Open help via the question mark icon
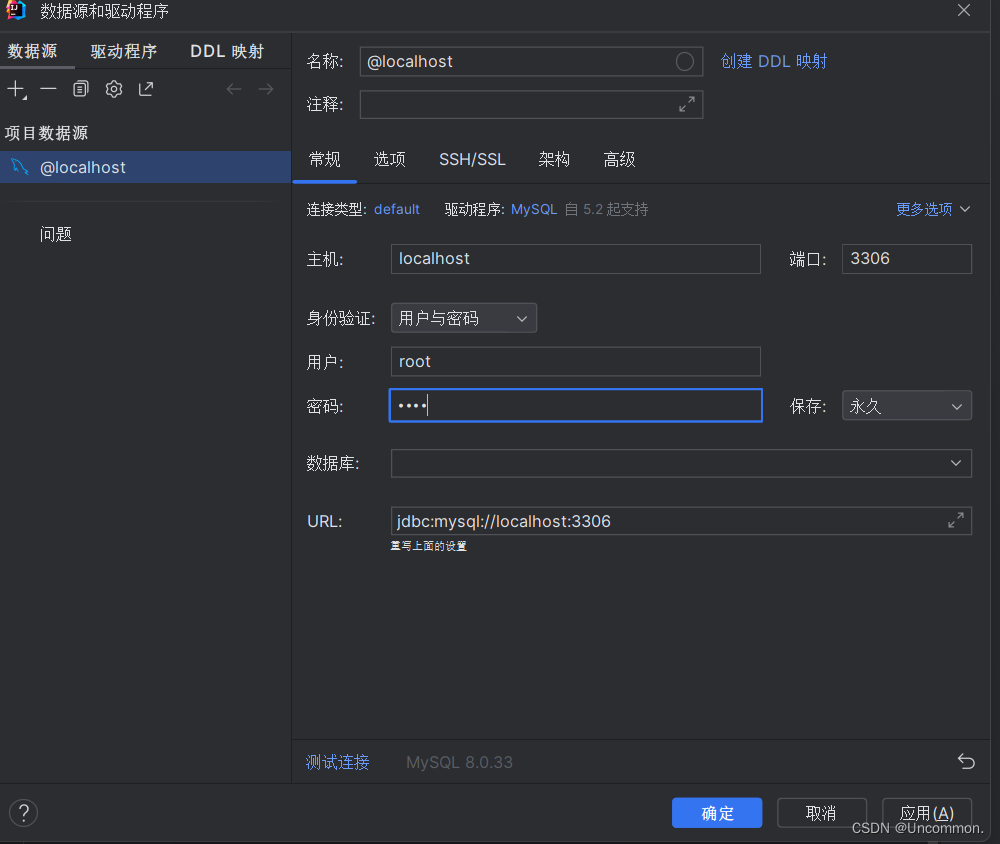Viewport: 1000px width, 844px height. click(22, 812)
